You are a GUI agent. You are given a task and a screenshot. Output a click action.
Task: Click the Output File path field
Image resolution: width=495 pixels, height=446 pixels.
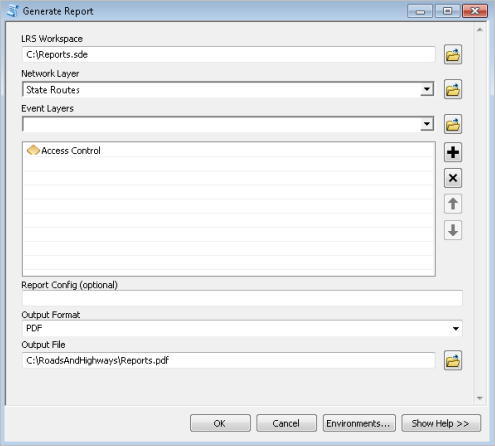tap(229, 360)
